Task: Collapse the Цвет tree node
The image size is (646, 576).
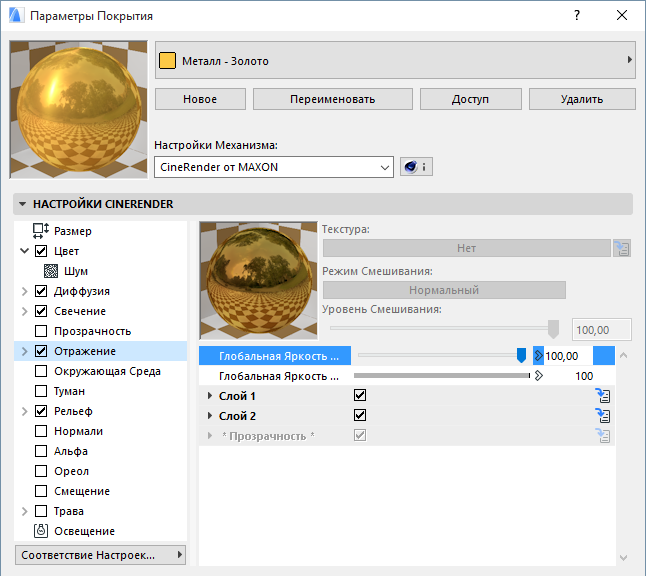Action: [x=24, y=251]
